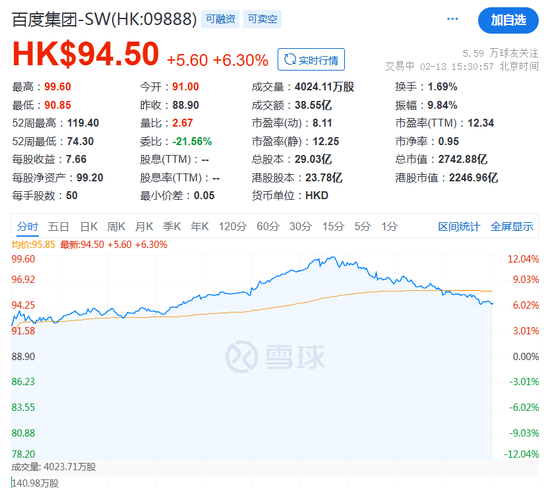Screen dimensions: 550x488
Task: Click the 最小价差 value 0.05
Action: coord(204,195)
